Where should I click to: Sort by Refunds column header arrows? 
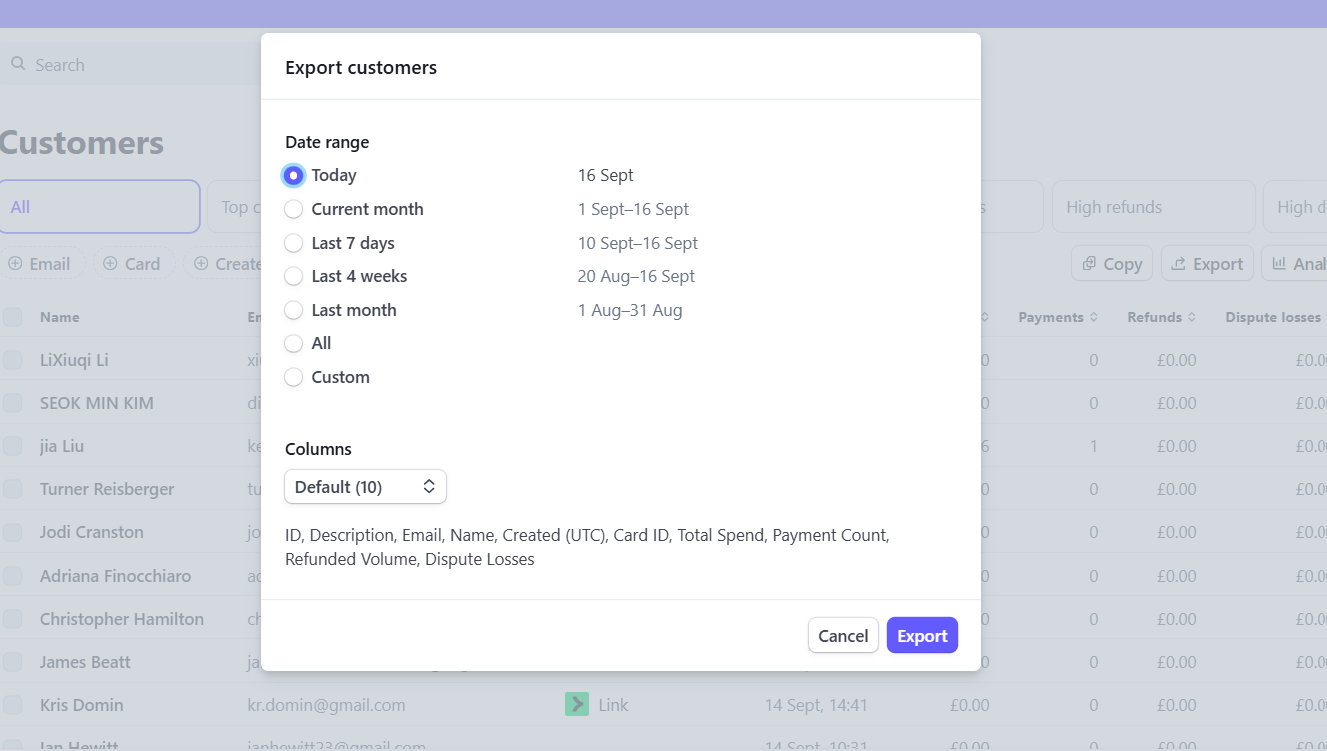click(x=1192, y=317)
